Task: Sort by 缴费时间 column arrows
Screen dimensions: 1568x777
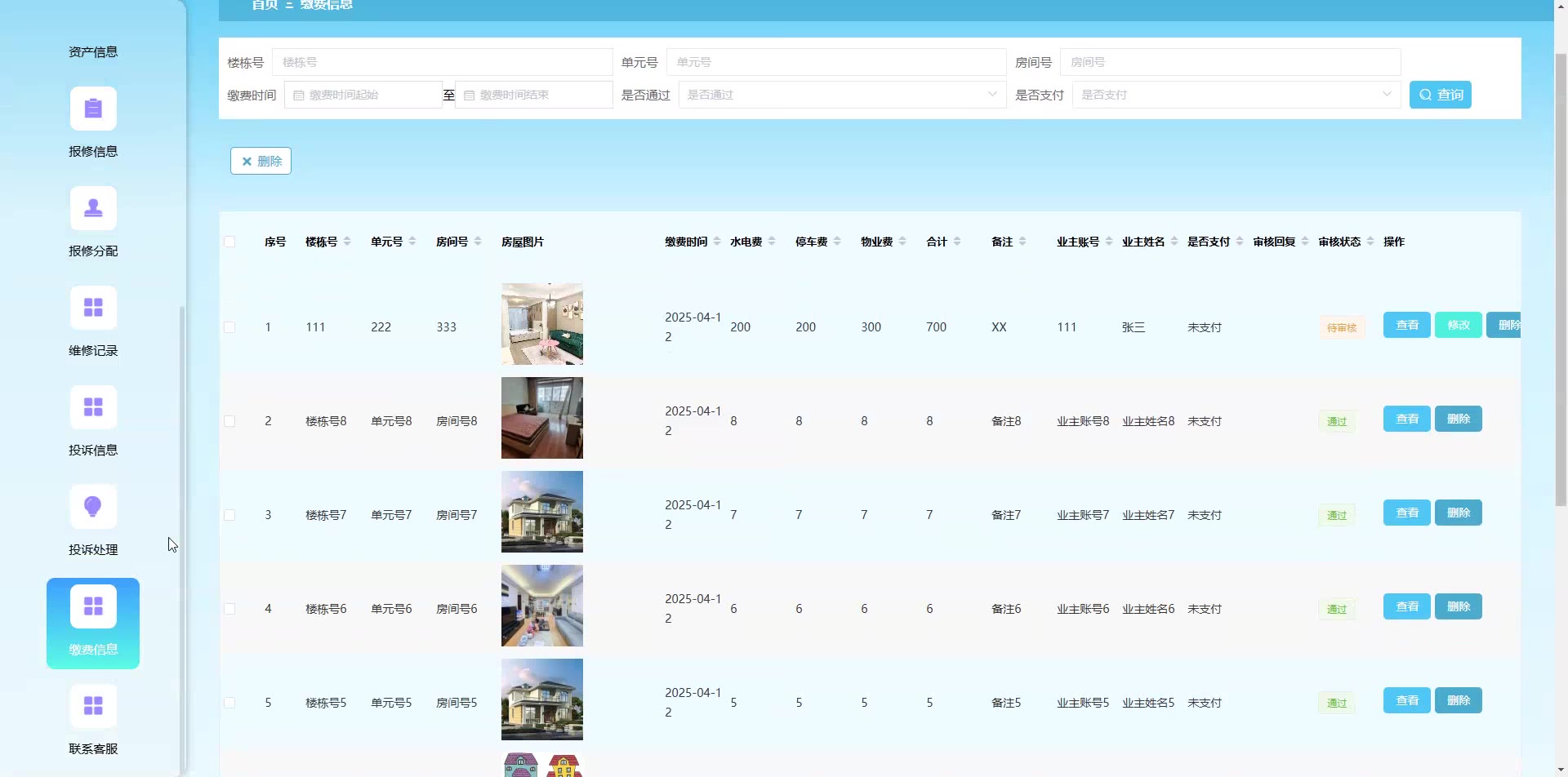Action: (717, 242)
